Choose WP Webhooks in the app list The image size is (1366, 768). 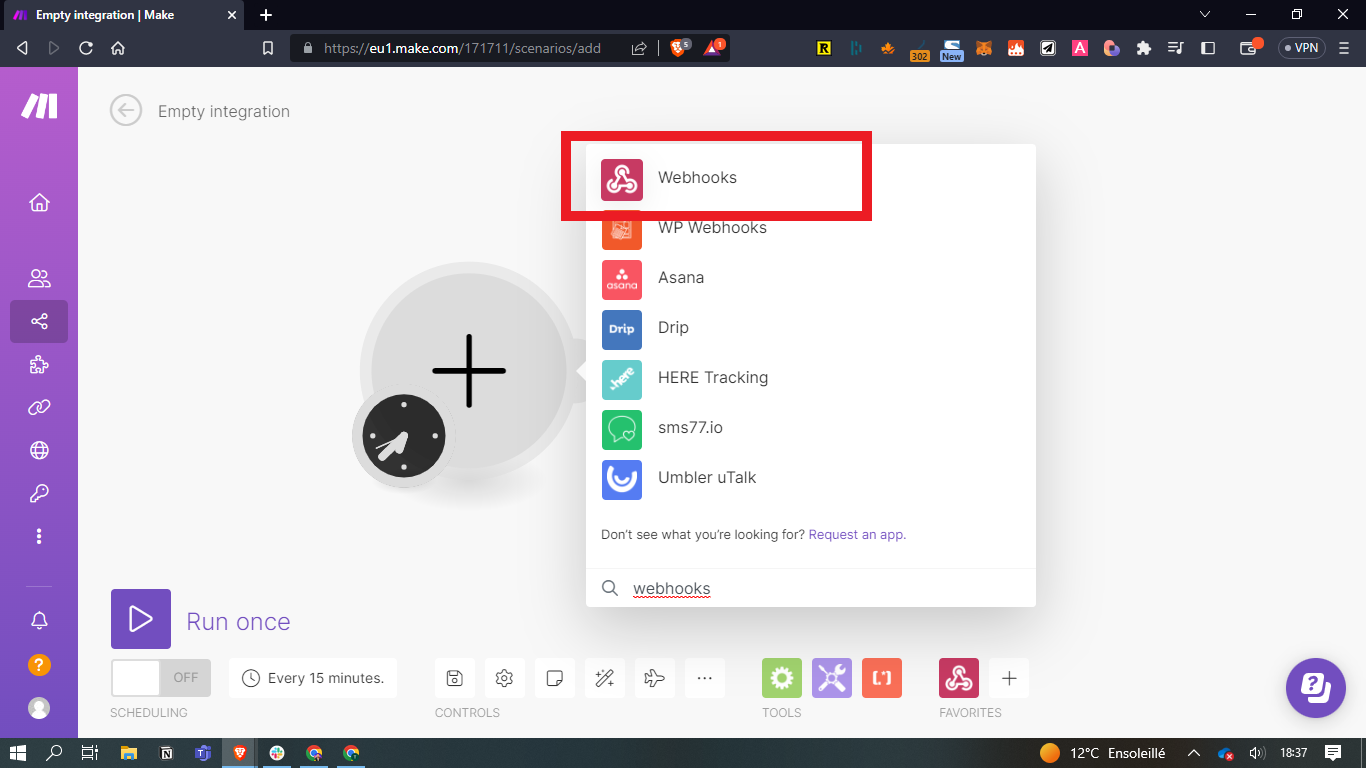click(x=810, y=228)
